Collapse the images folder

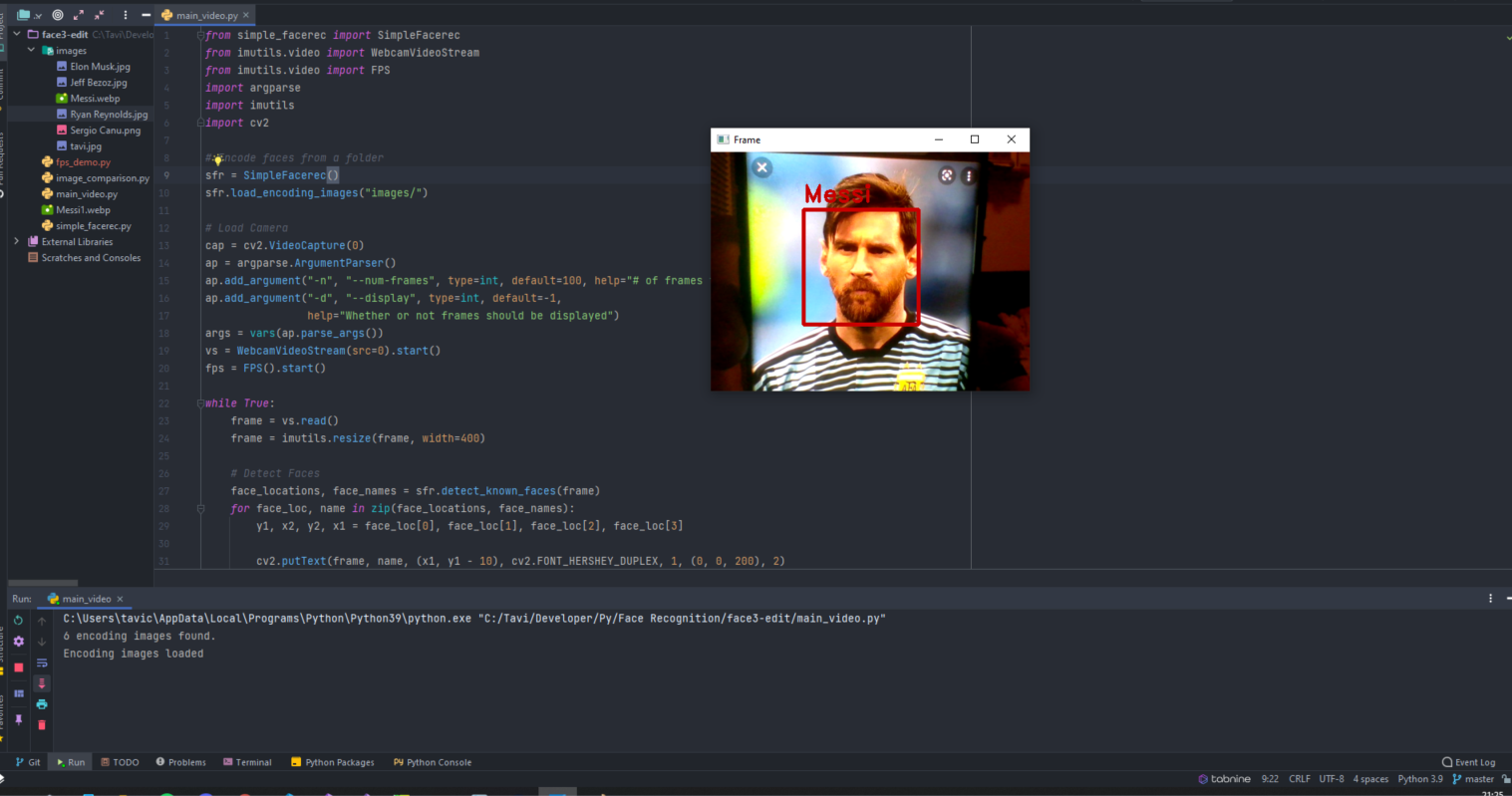31,51
